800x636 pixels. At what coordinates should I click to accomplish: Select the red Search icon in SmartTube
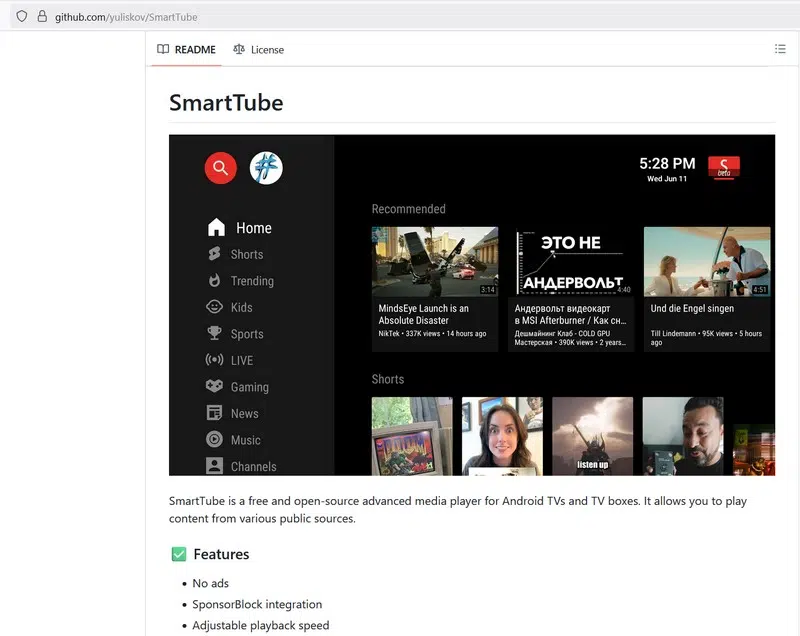[220, 168]
